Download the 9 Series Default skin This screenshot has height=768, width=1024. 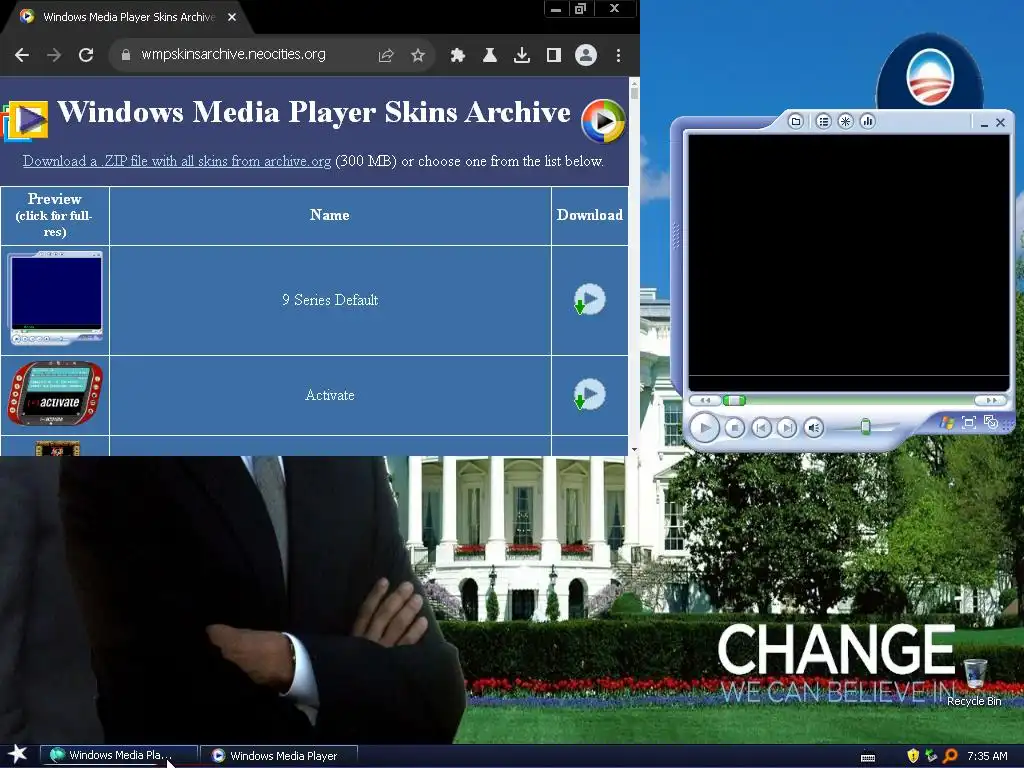click(590, 299)
